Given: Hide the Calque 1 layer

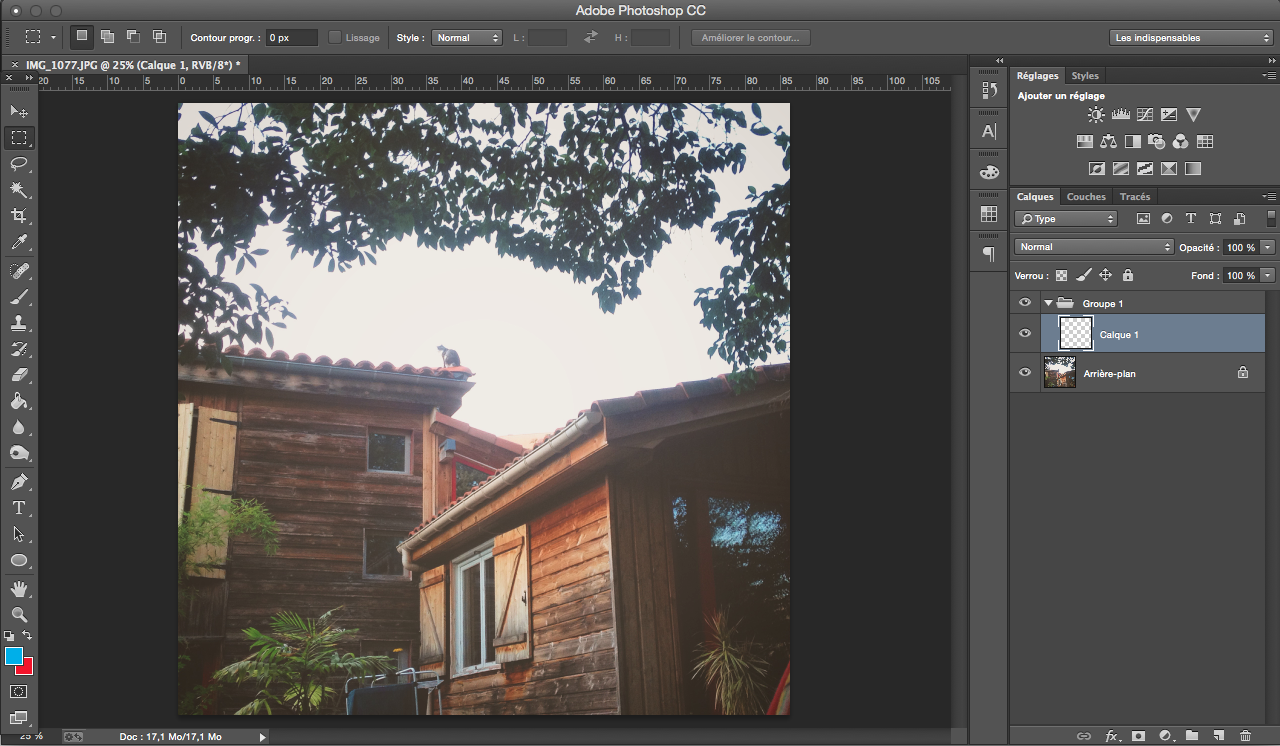Looking at the screenshot, I should pyautogui.click(x=1024, y=334).
